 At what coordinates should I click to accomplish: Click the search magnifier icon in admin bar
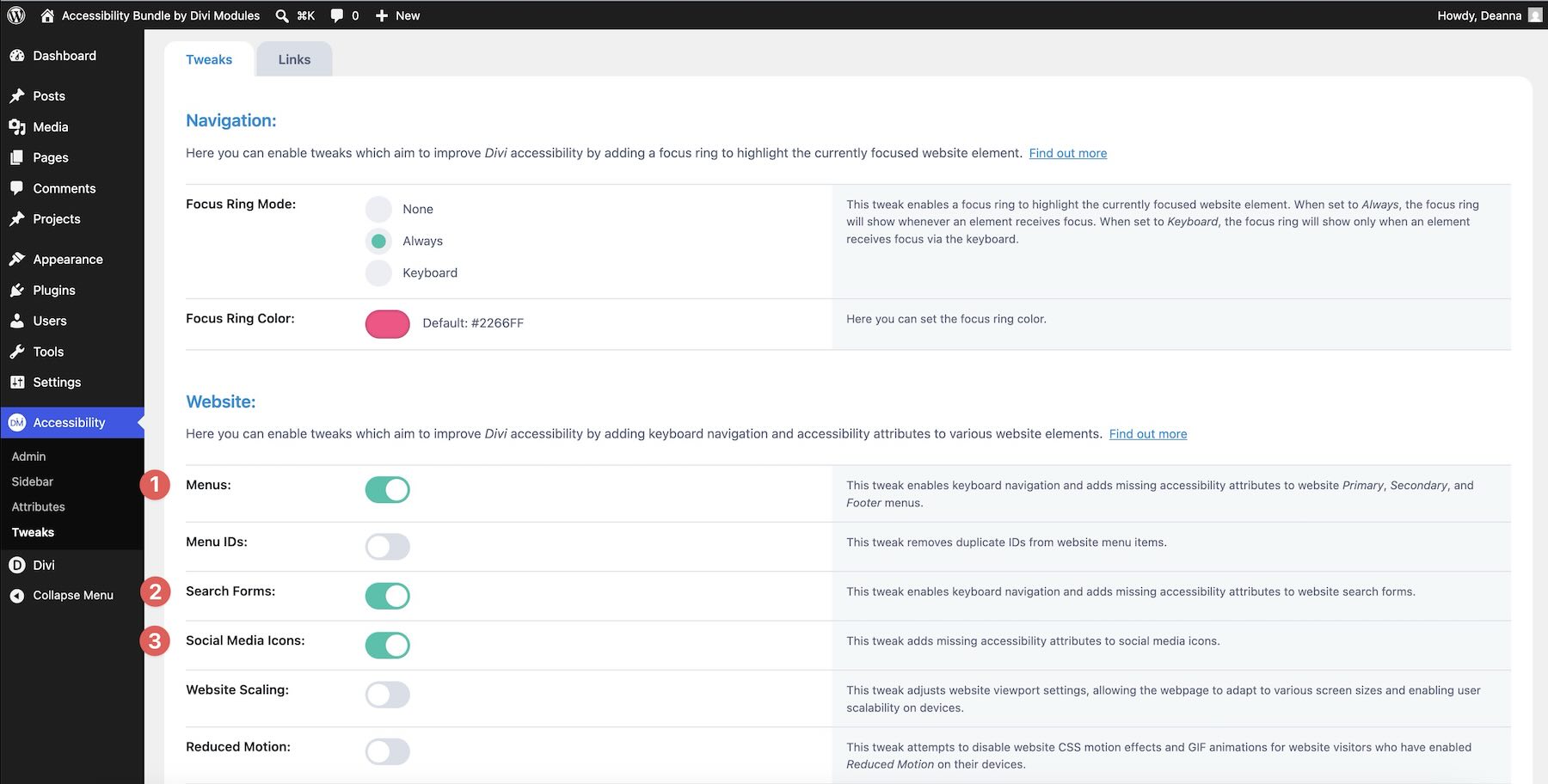pos(282,15)
